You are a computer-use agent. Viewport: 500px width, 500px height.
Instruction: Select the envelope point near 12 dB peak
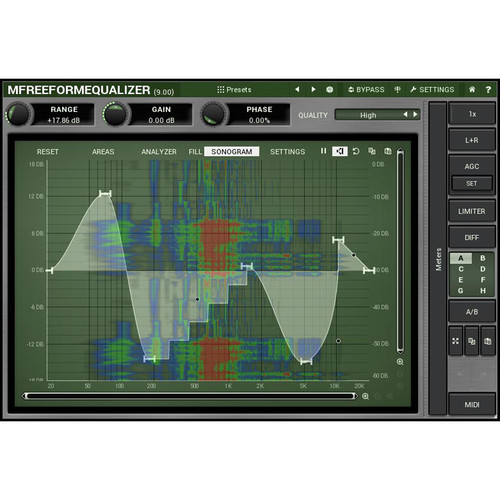105,194
